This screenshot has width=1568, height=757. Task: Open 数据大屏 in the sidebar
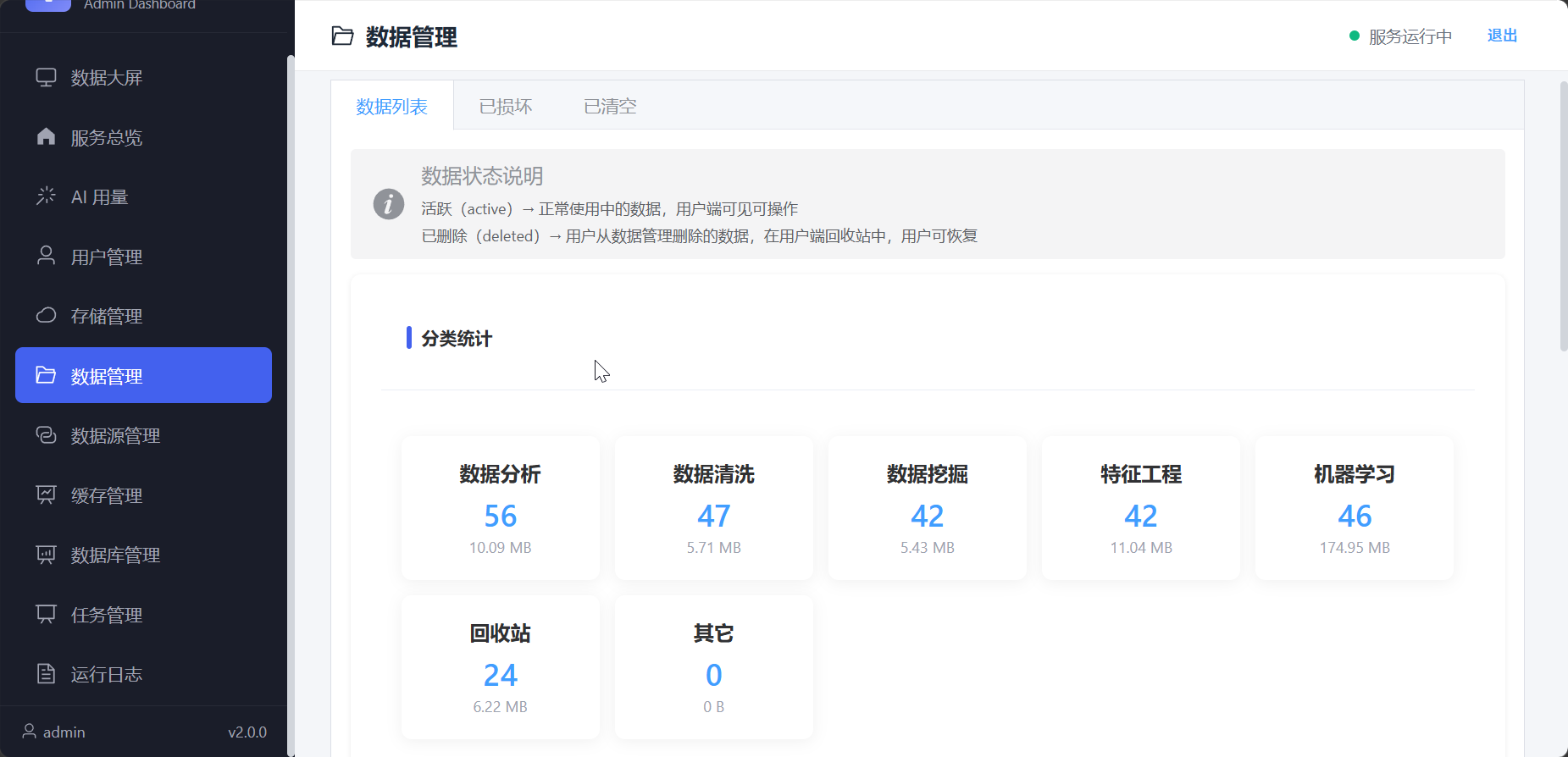[x=143, y=78]
